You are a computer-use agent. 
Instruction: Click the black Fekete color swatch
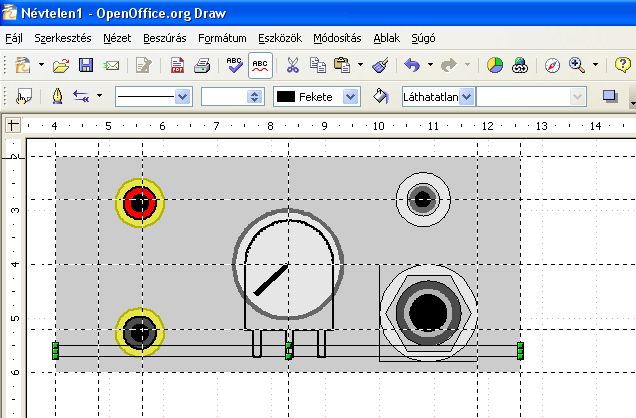(x=286, y=96)
